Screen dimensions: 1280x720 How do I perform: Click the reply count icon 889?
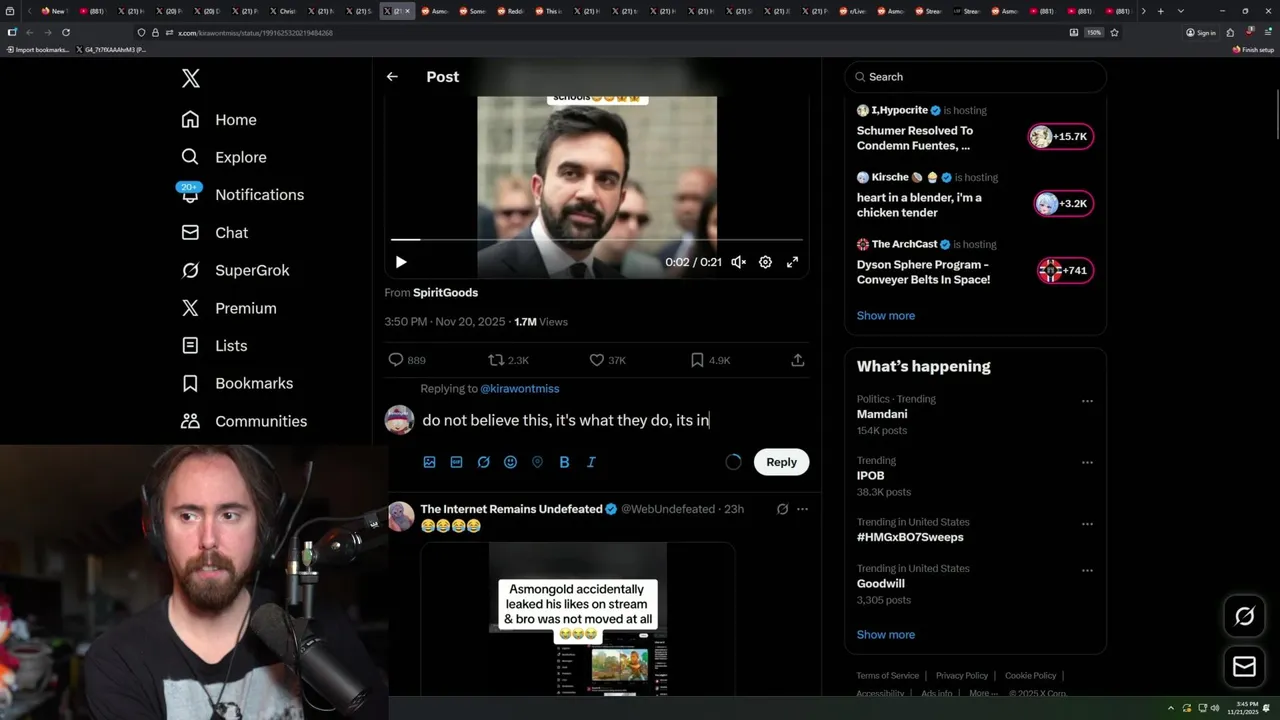click(x=396, y=360)
